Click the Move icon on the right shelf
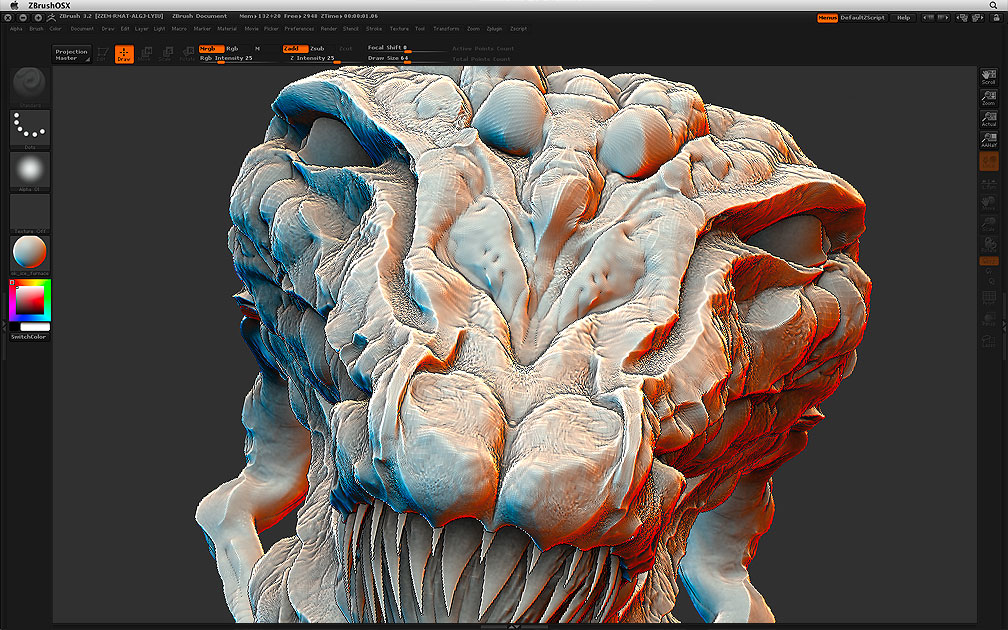 (989, 204)
